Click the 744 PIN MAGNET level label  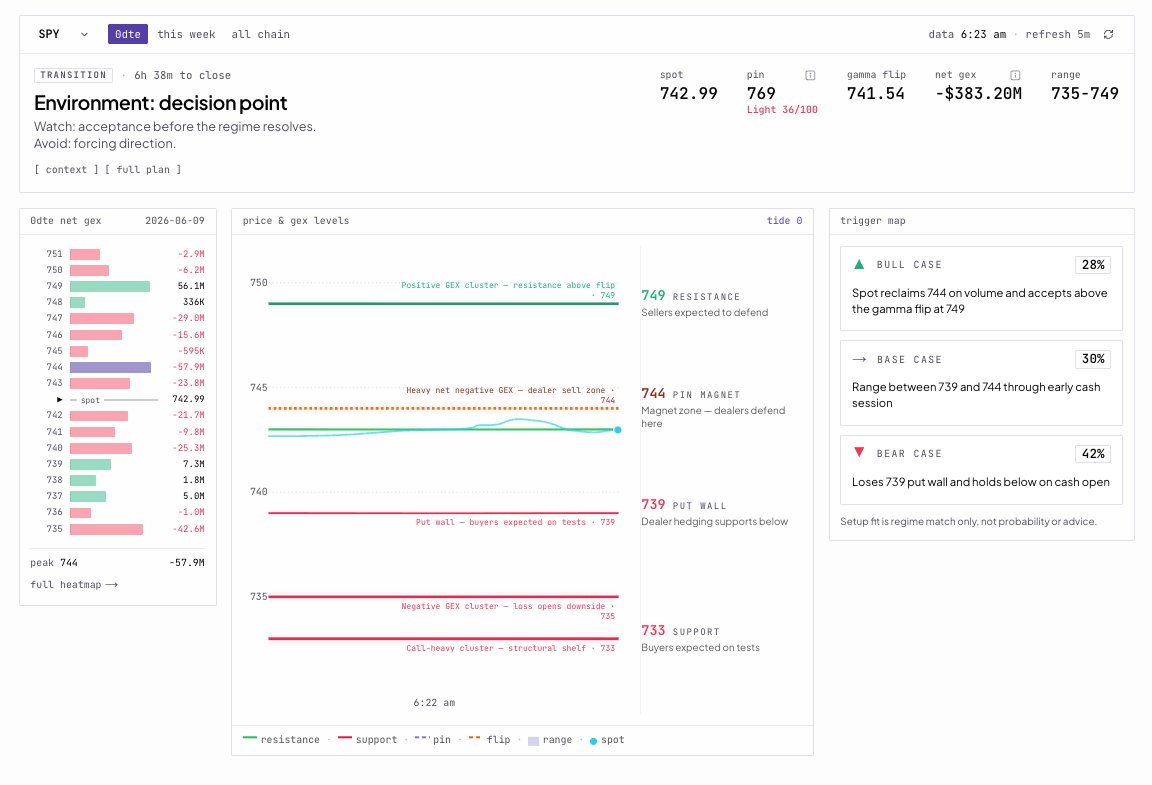click(x=690, y=394)
